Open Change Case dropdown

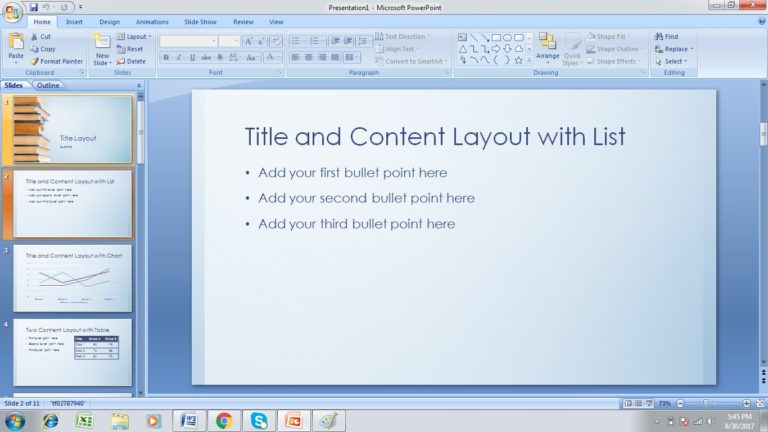click(x=251, y=57)
